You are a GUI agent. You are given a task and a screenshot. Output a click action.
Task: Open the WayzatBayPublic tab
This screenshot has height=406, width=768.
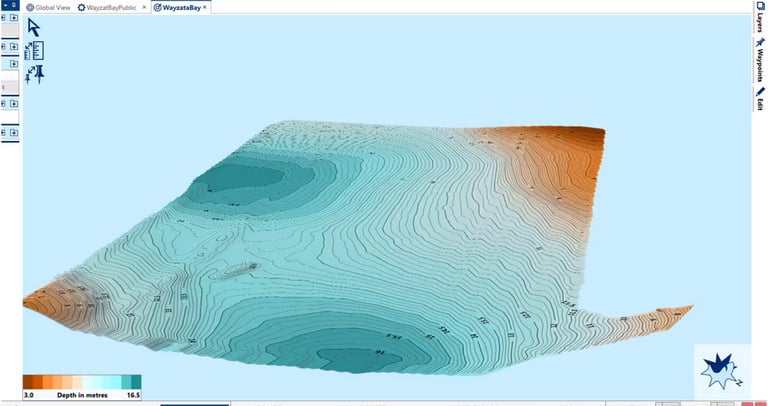[x=107, y=8]
